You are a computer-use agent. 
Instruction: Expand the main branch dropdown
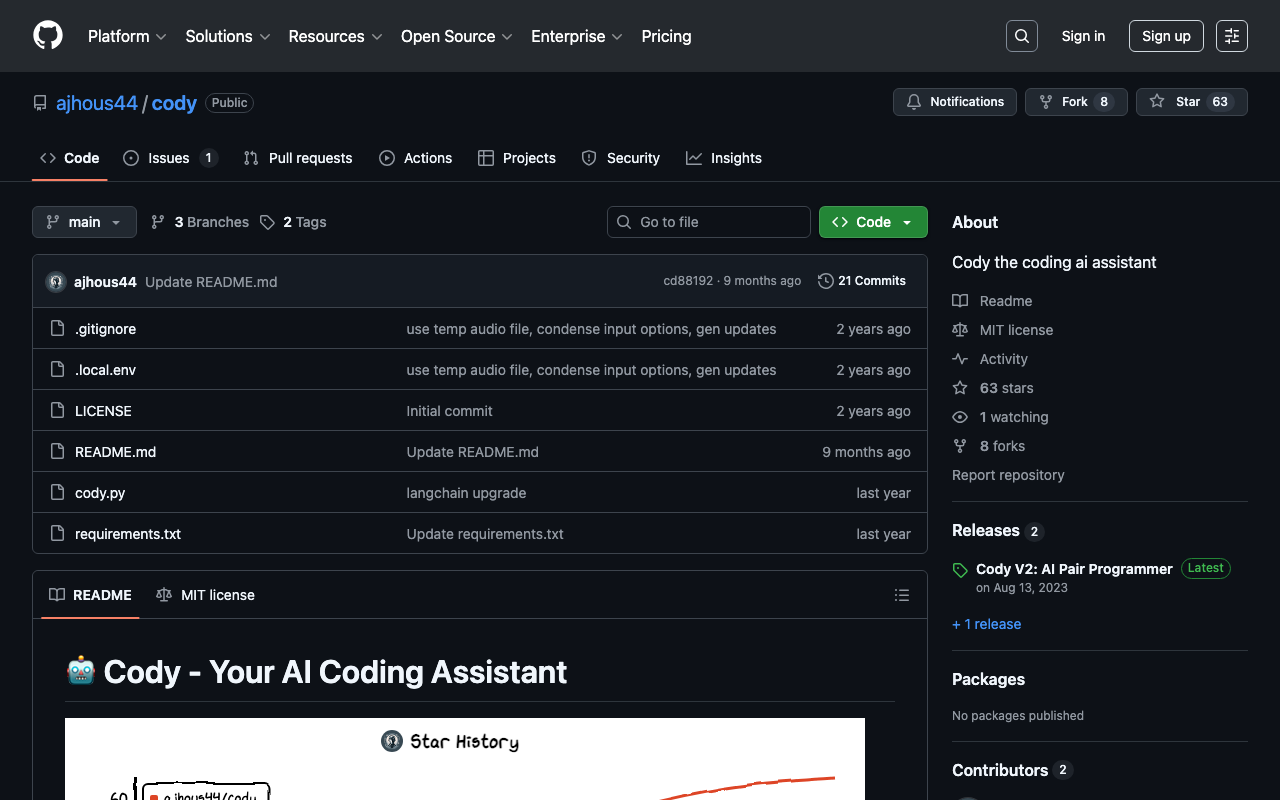[84, 222]
